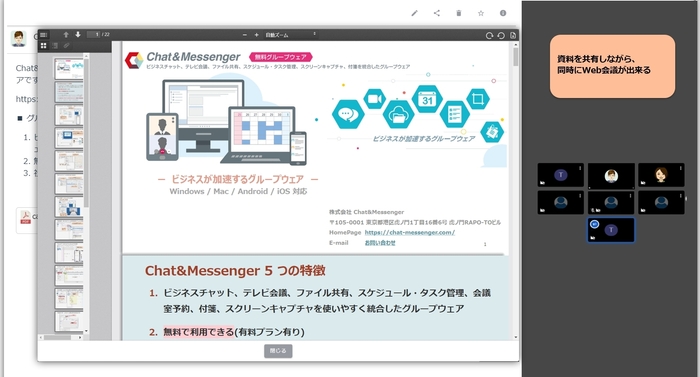Screen dimensions: 700x377
Task: Switch to attachments paperclip view
Action: click(66, 46)
